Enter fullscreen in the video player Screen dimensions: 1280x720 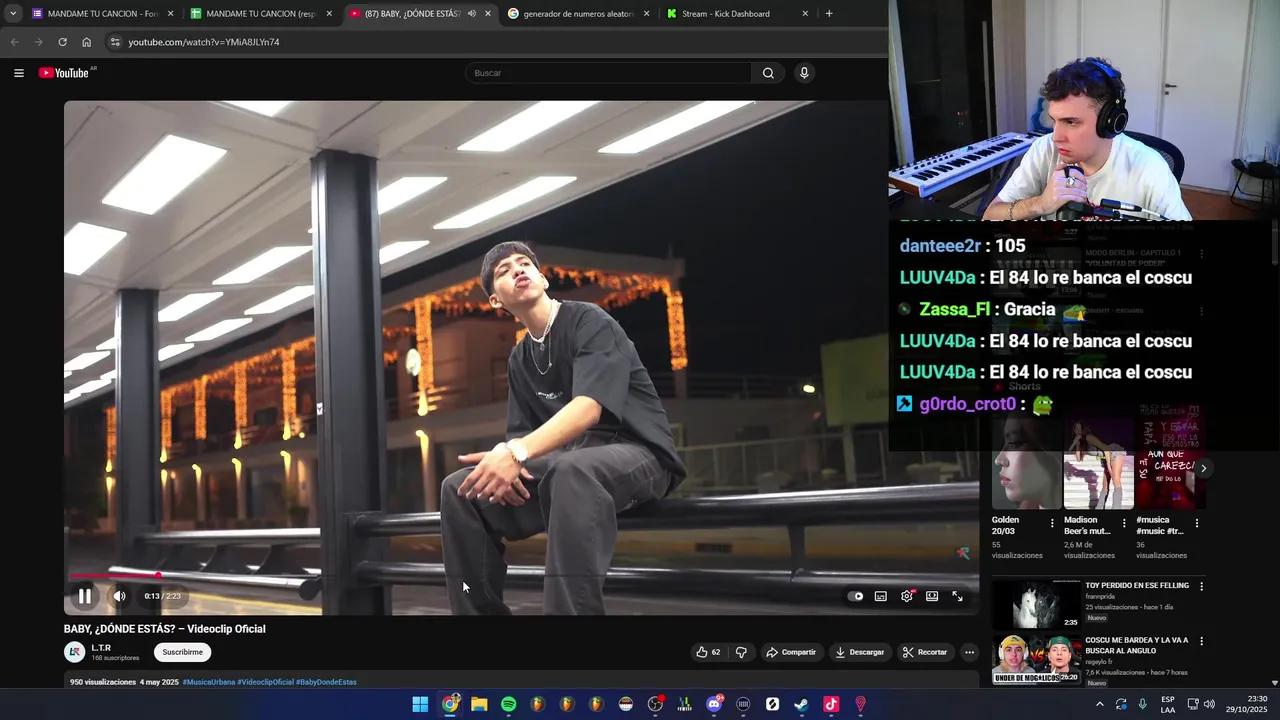point(957,596)
